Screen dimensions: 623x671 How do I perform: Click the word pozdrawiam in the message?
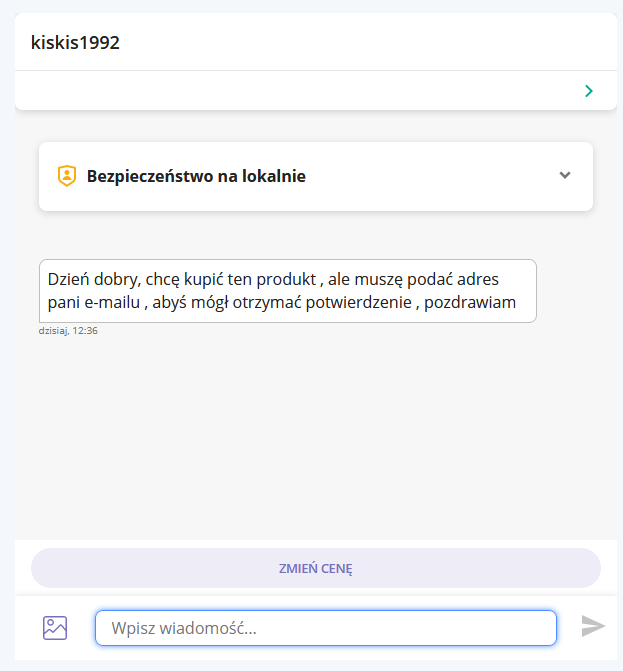coord(470,302)
